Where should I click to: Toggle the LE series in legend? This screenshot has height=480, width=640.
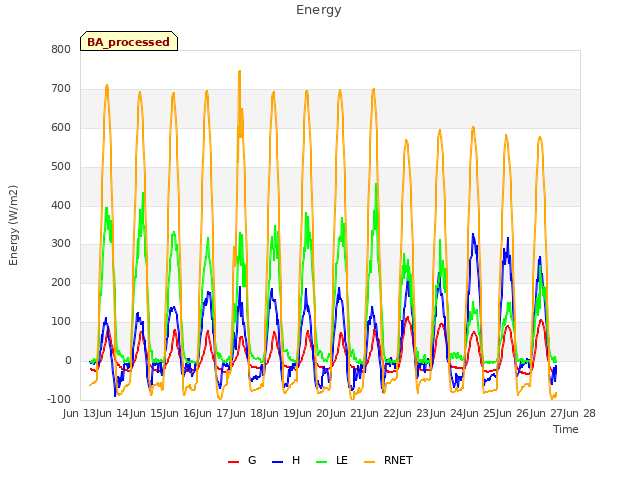coord(332,460)
